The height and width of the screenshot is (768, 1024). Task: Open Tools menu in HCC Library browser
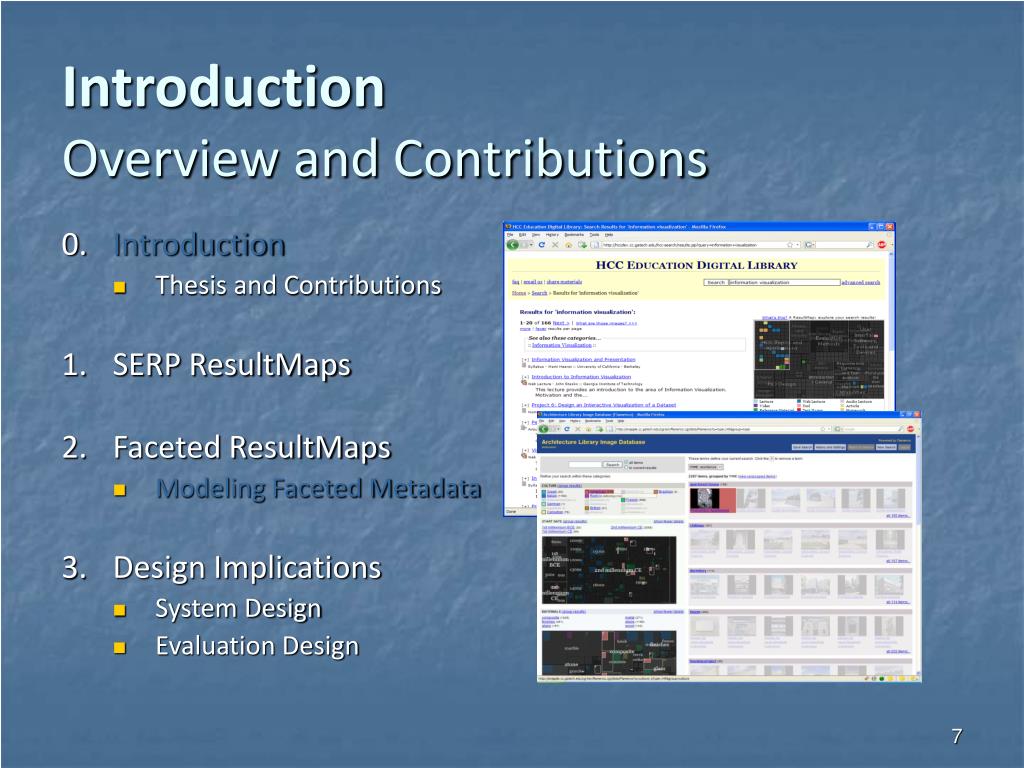[594, 234]
